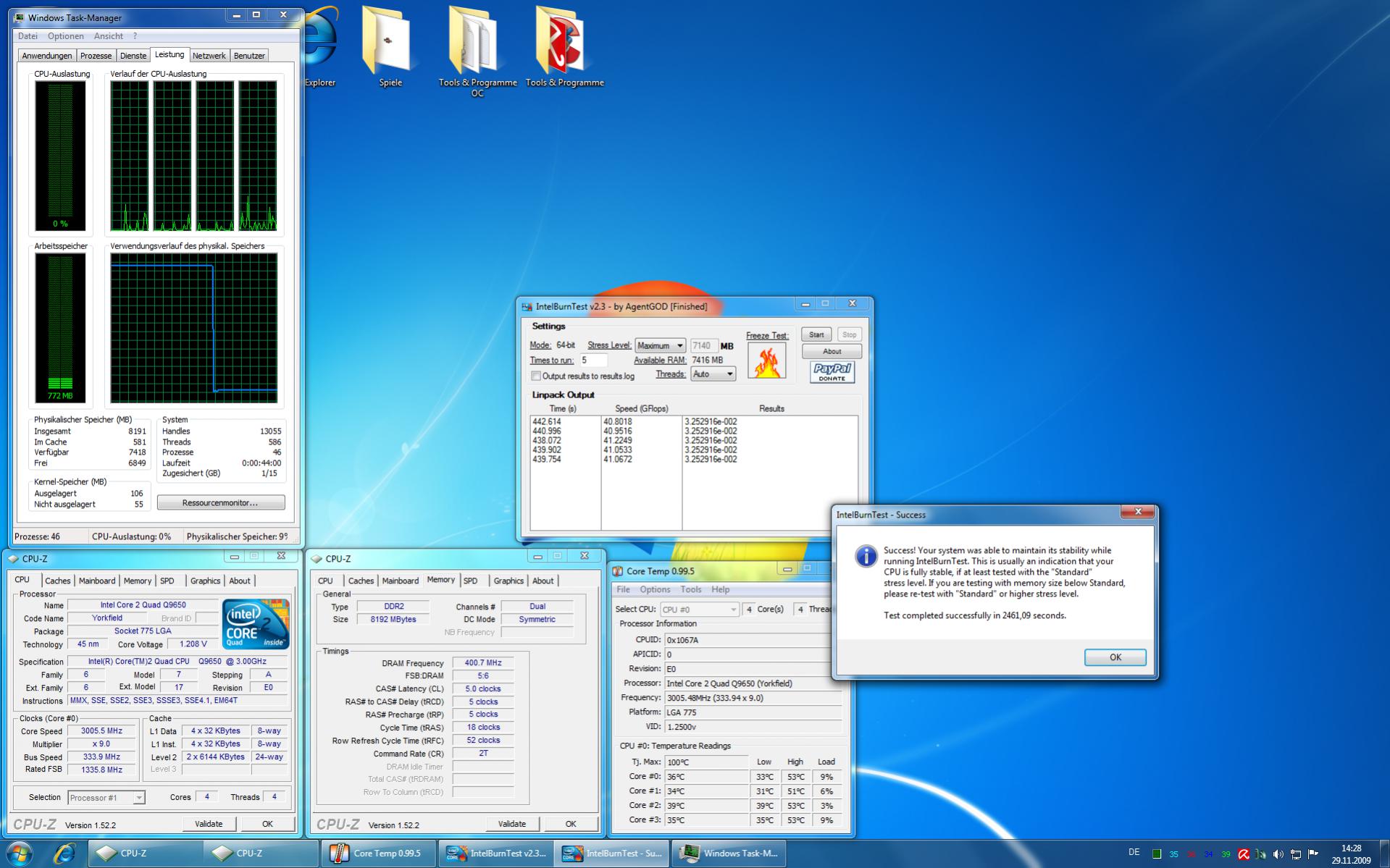The height and width of the screenshot is (868, 1390).
Task: Click the blue 34 Core Temp tray reading
Action: (x=1209, y=854)
